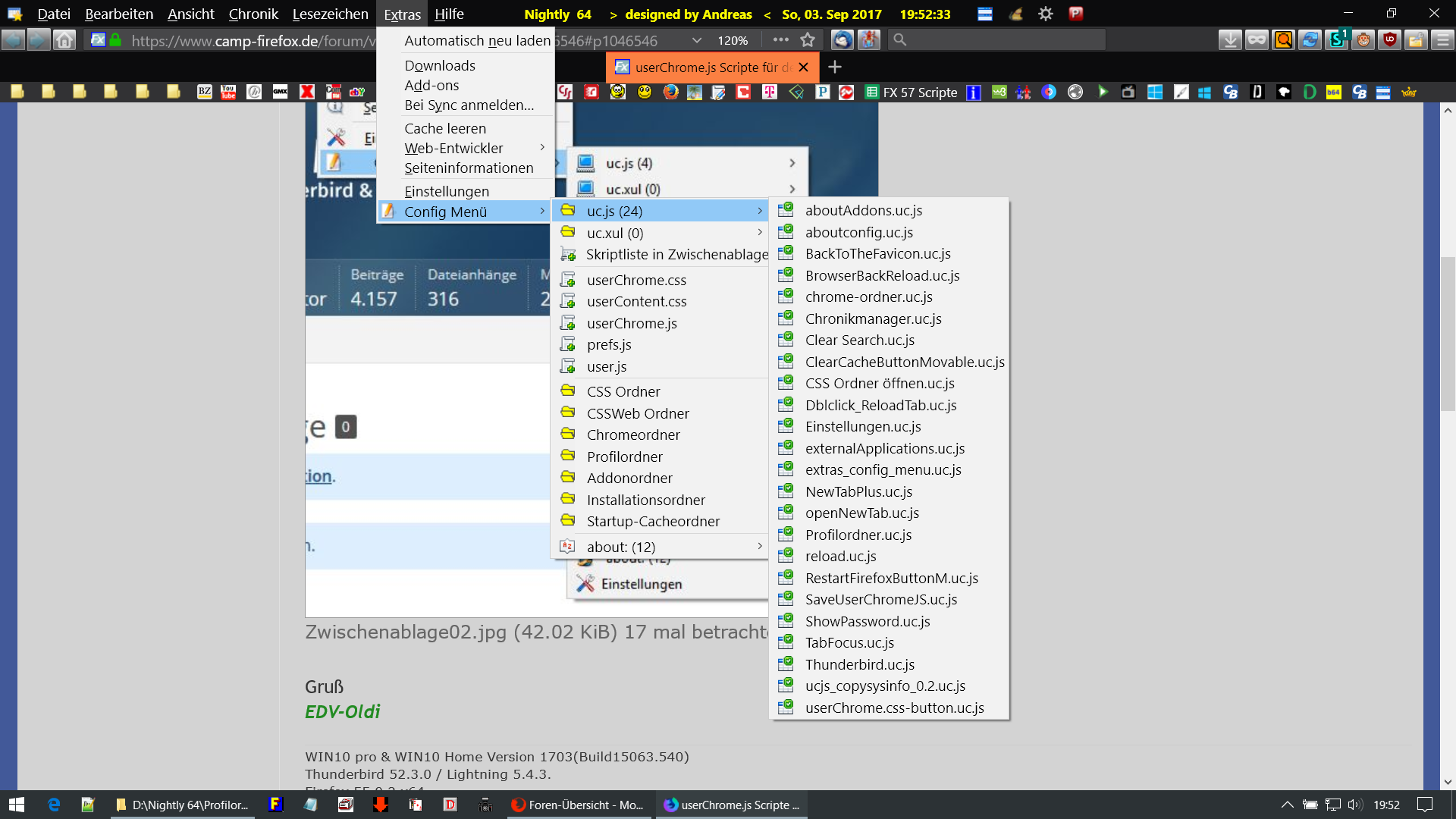Open the hamburger menu button
Screen dimensions: 1456x819
pyautogui.click(x=1442, y=40)
